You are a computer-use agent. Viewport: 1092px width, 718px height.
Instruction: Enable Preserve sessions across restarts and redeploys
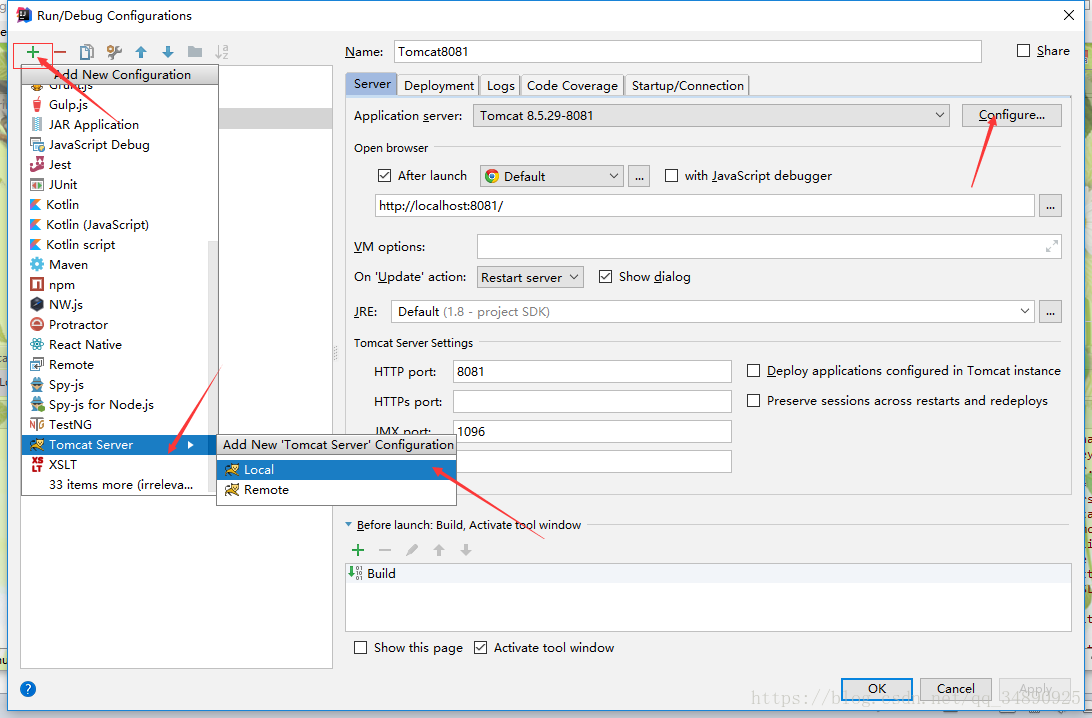coord(754,401)
